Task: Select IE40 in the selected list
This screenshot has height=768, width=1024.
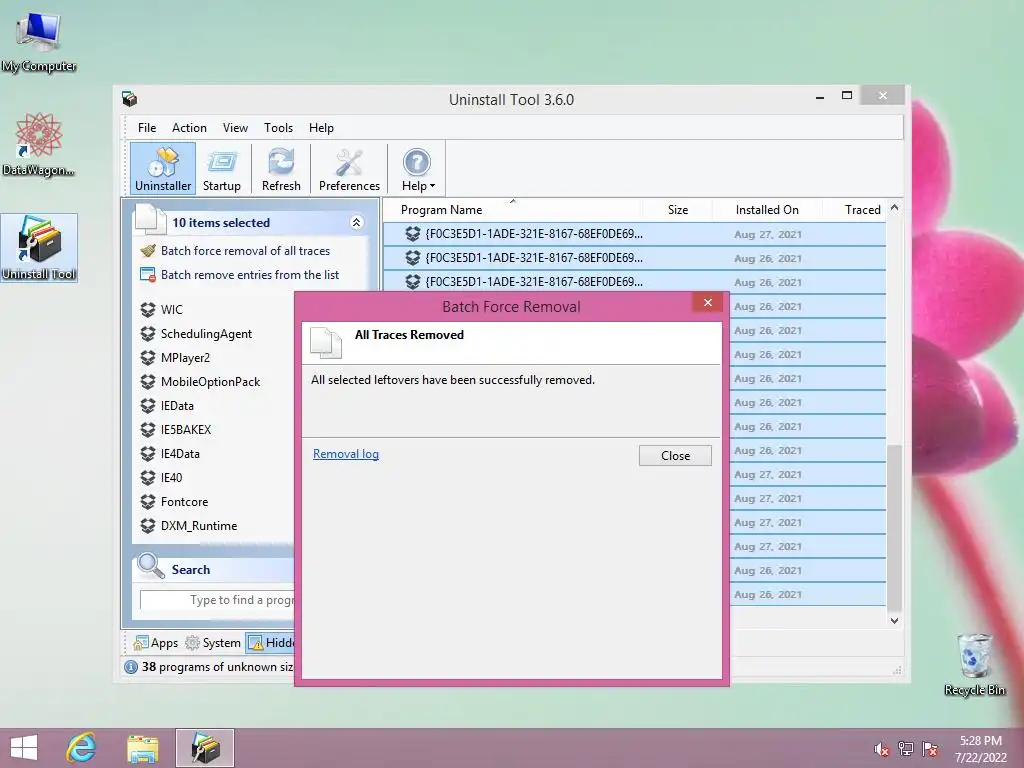Action: [171, 478]
